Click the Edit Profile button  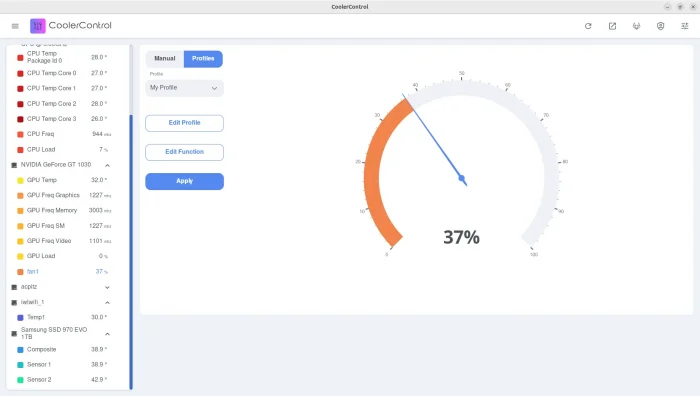(x=184, y=123)
